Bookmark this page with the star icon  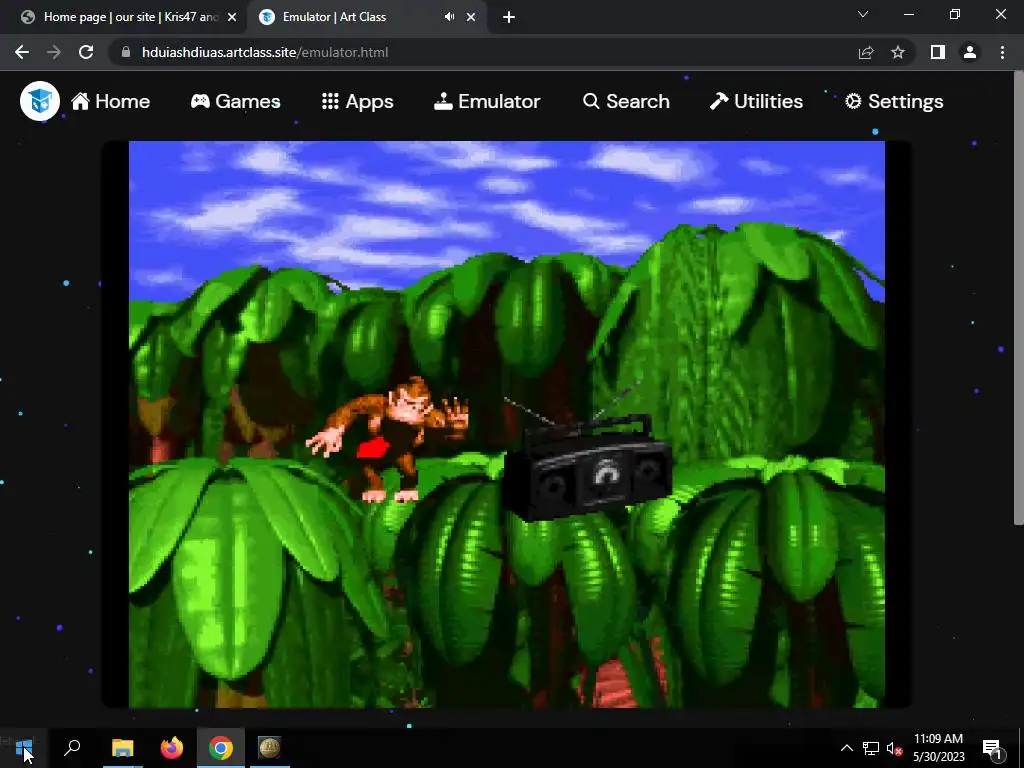[898, 52]
